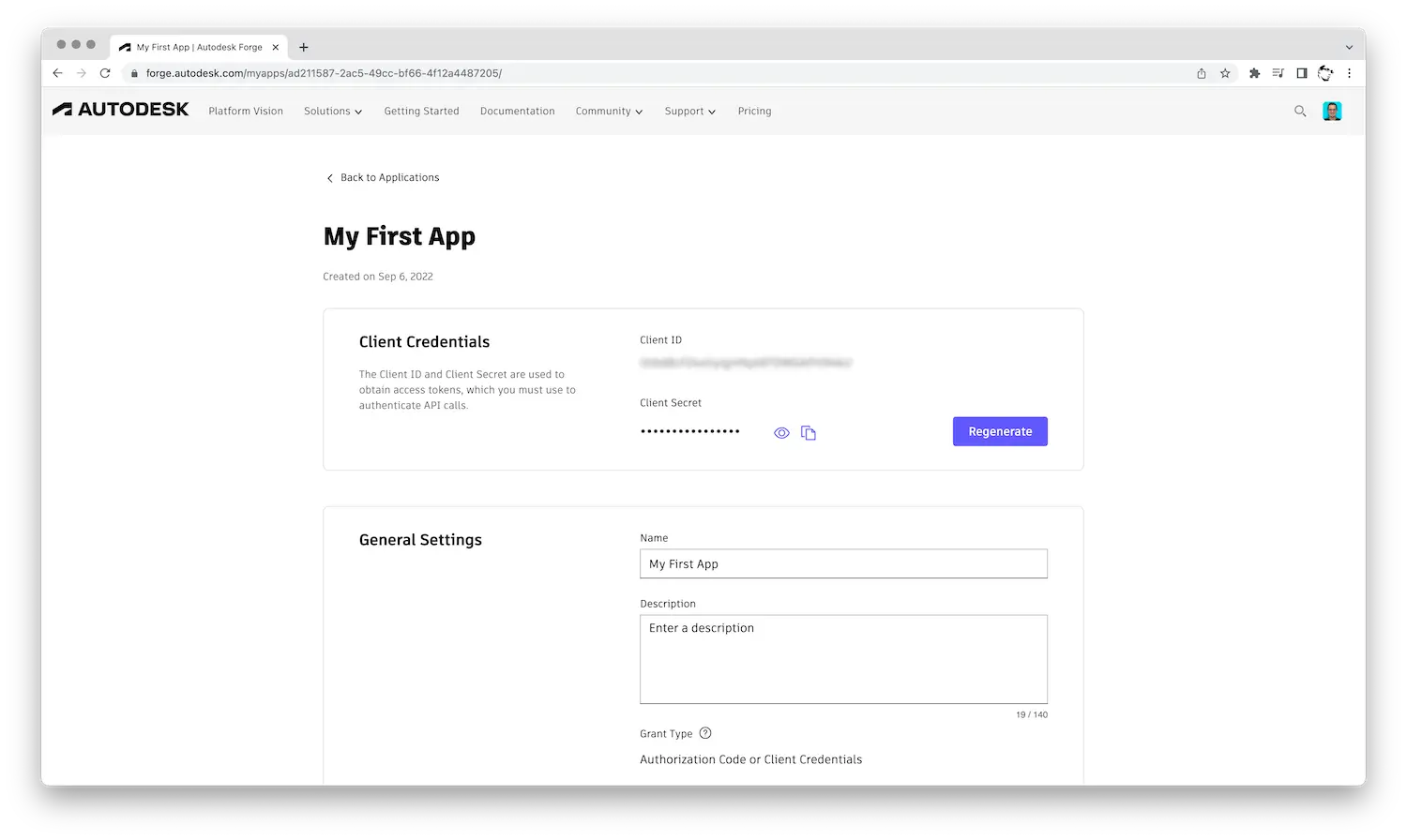Screen dimensions: 1407x840
Task: Expand the Support dropdown
Action: [690, 111]
